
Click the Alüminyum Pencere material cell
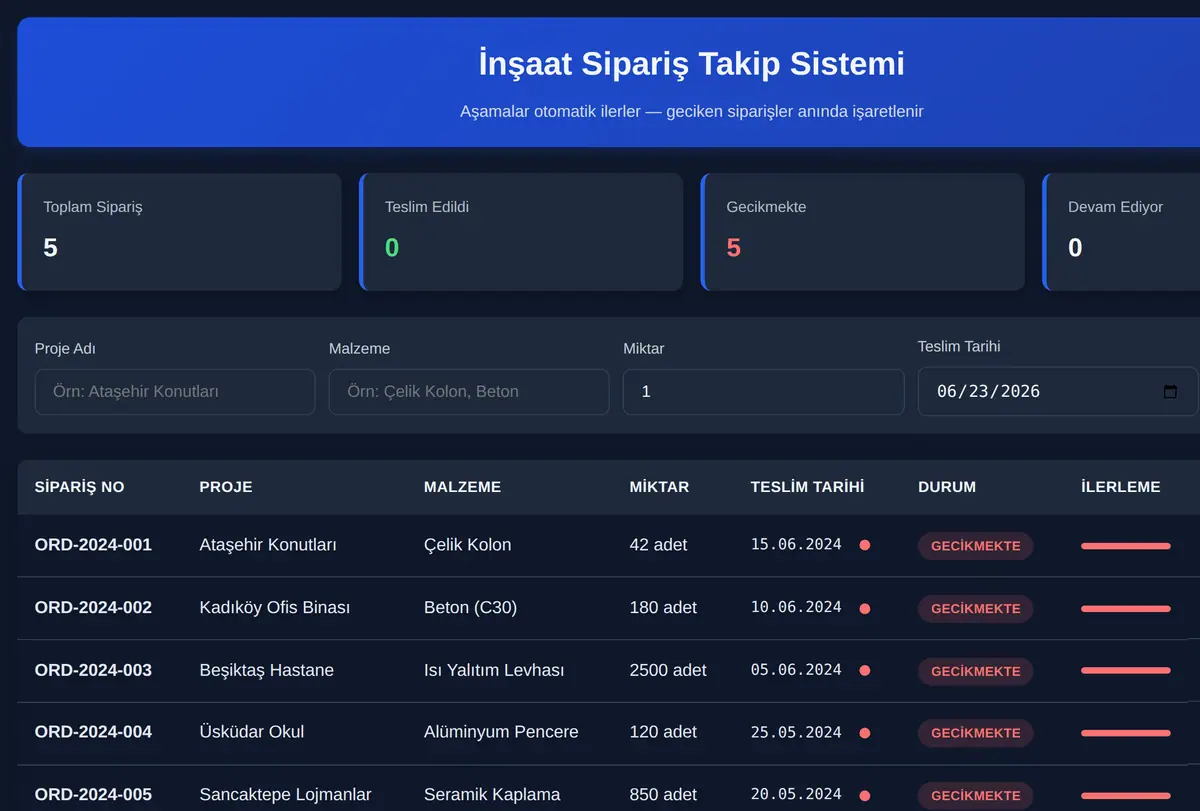[501, 732]
